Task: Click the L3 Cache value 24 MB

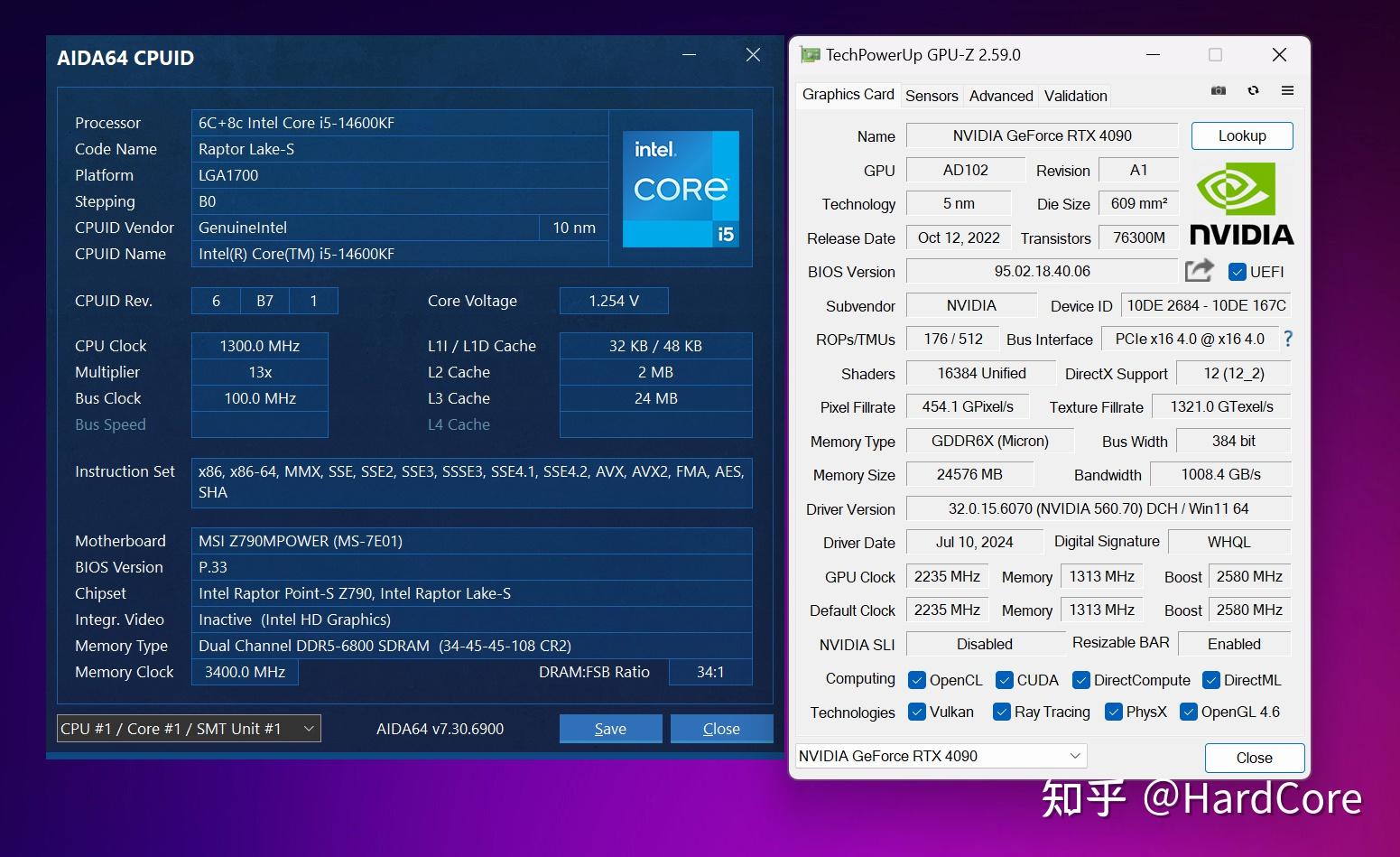Action: click(655, 398)
